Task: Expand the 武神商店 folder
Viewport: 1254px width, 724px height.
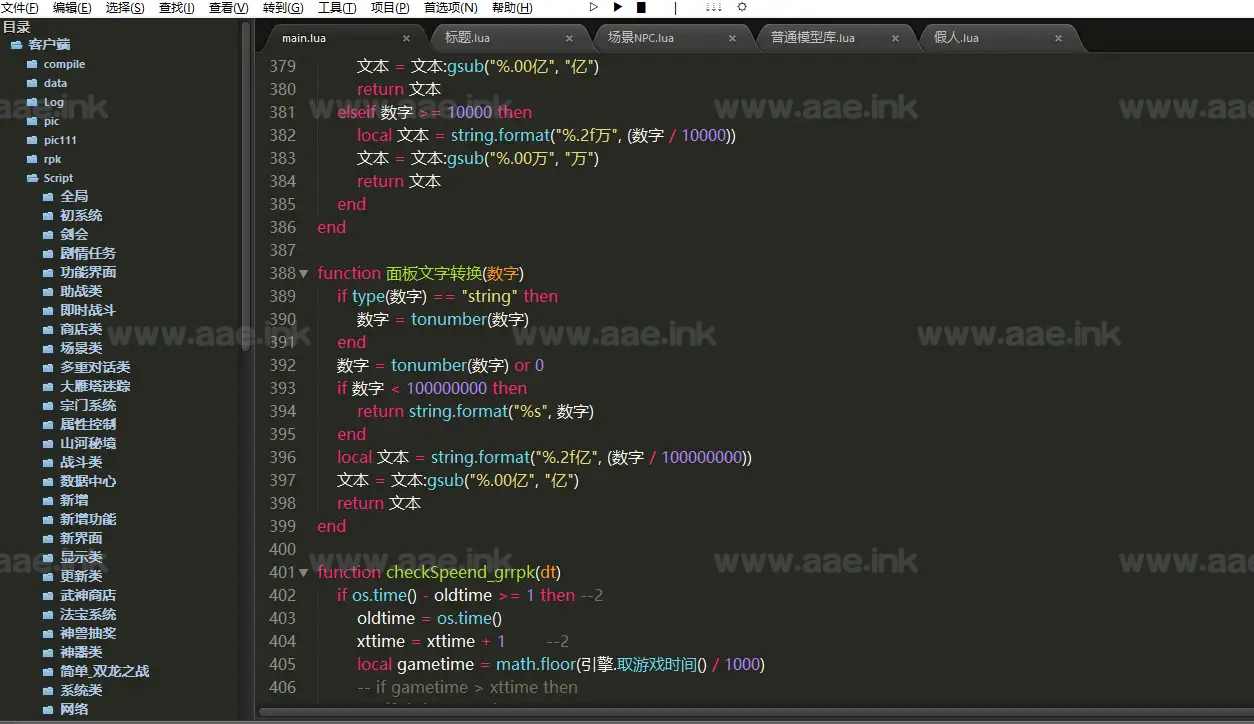Action: (x=48, y=596)
